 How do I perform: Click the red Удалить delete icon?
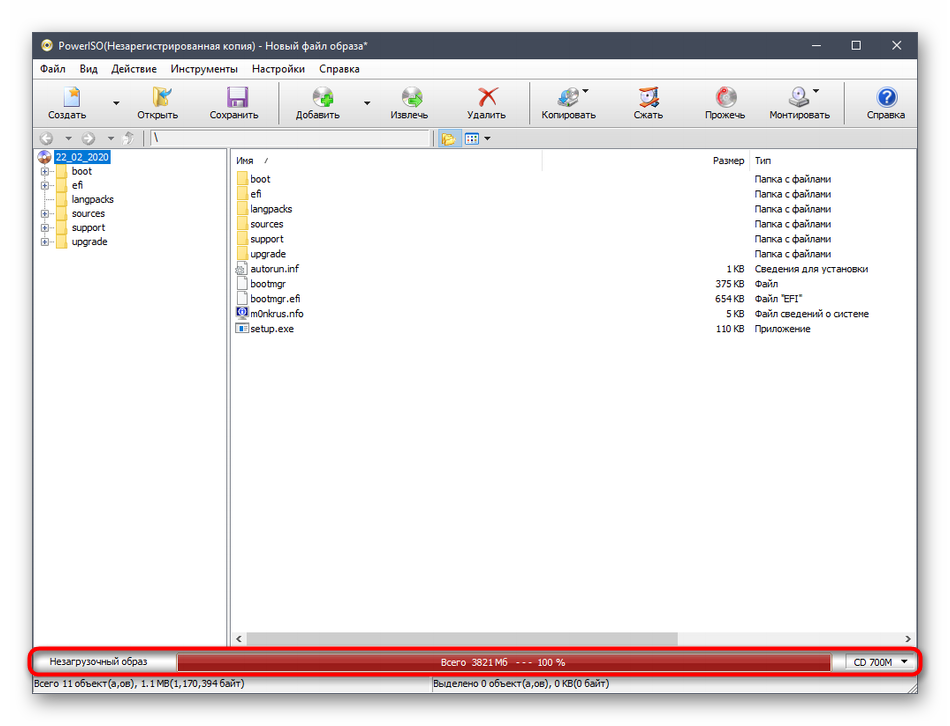(486, 102)
